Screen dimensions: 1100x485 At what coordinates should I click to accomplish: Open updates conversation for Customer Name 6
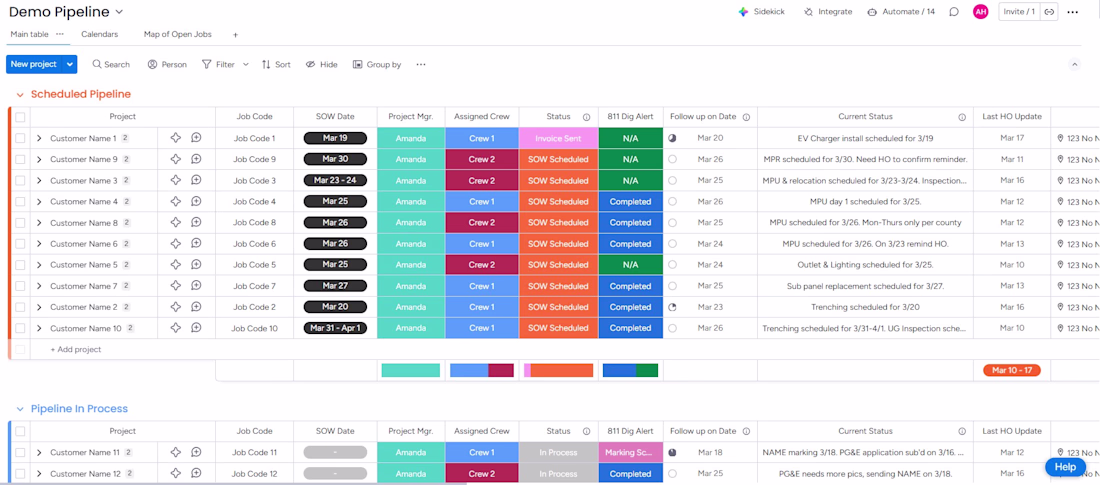[x=196, y=244]
